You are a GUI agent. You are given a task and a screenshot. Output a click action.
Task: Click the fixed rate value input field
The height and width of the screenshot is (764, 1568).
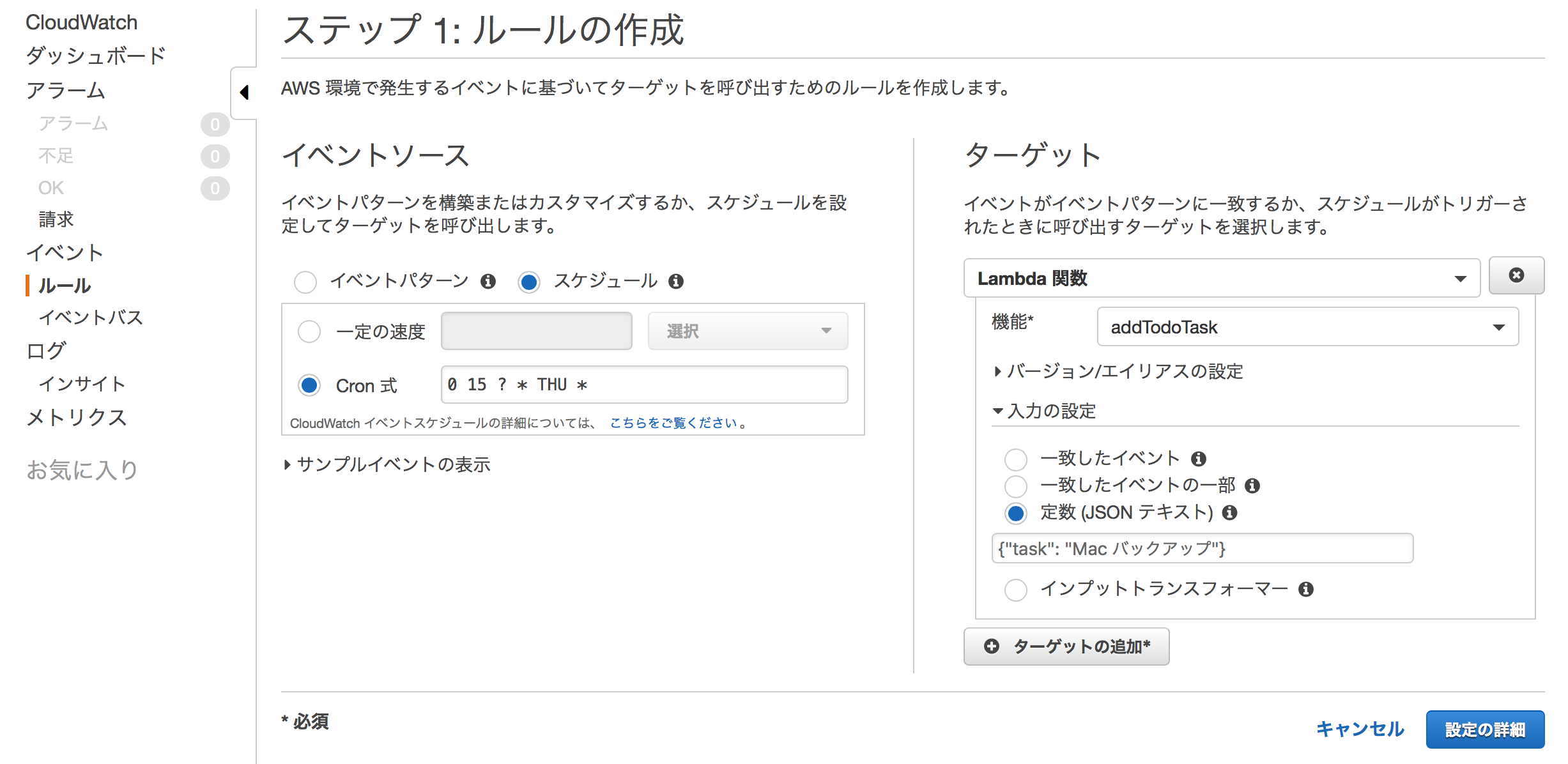537,331
